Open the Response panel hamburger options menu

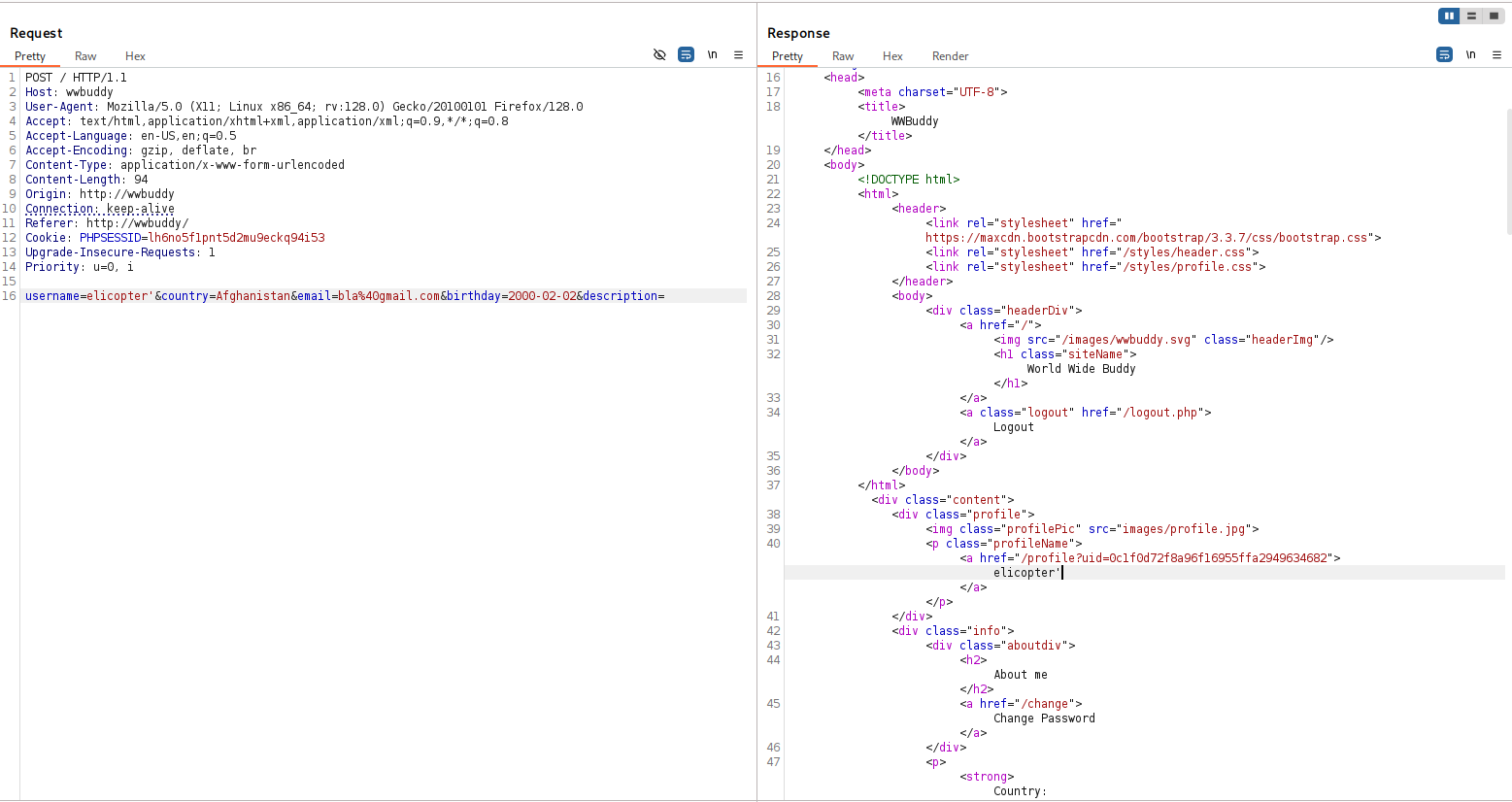(x=1496, y=55)
